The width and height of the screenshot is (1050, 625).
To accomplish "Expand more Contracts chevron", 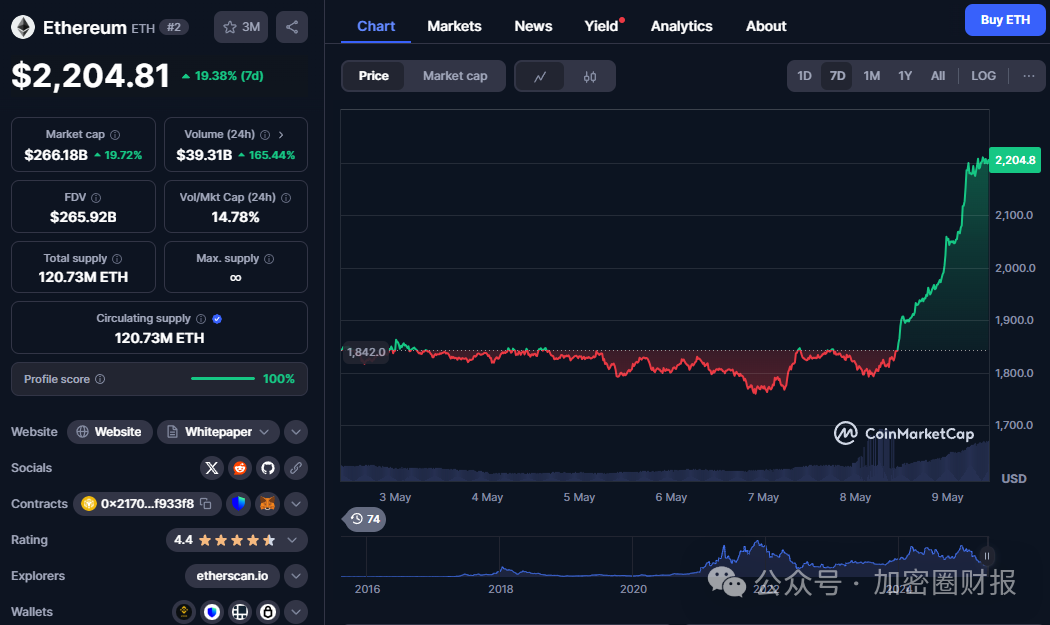I will click(x=296, y=504).
